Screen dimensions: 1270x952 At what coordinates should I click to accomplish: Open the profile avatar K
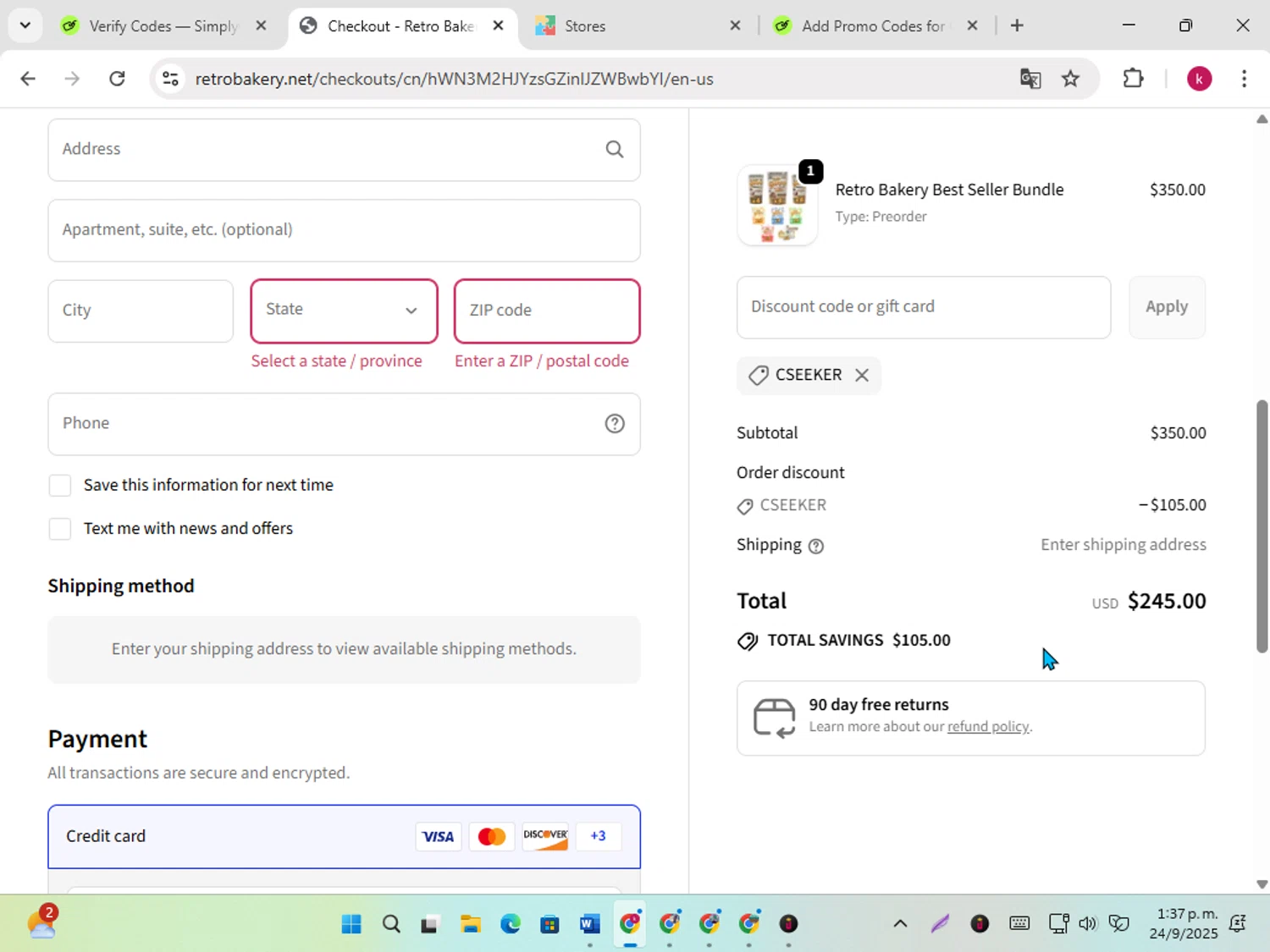[1199, 79]
